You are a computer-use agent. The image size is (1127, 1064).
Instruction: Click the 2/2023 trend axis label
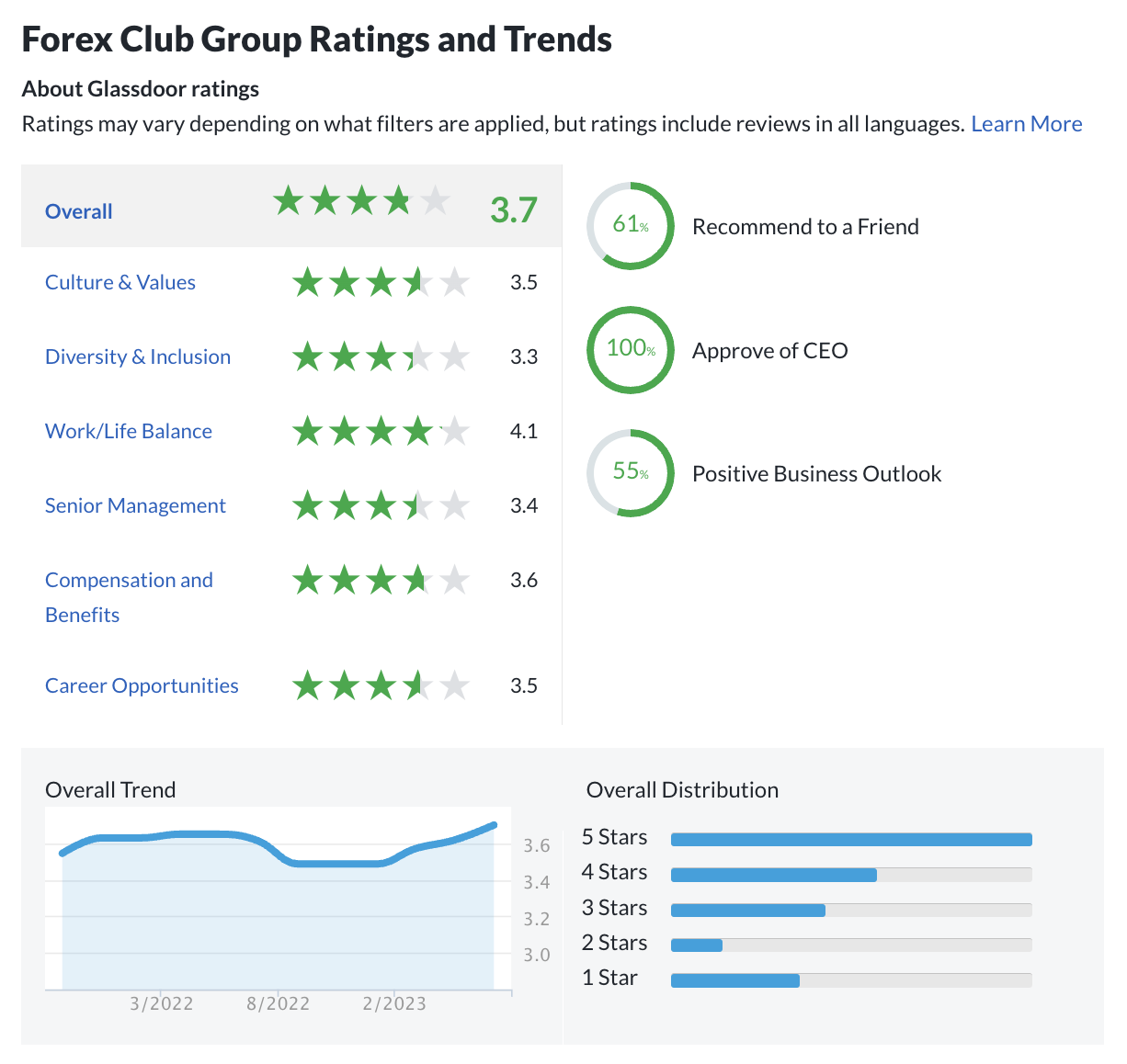[394, 1003]
